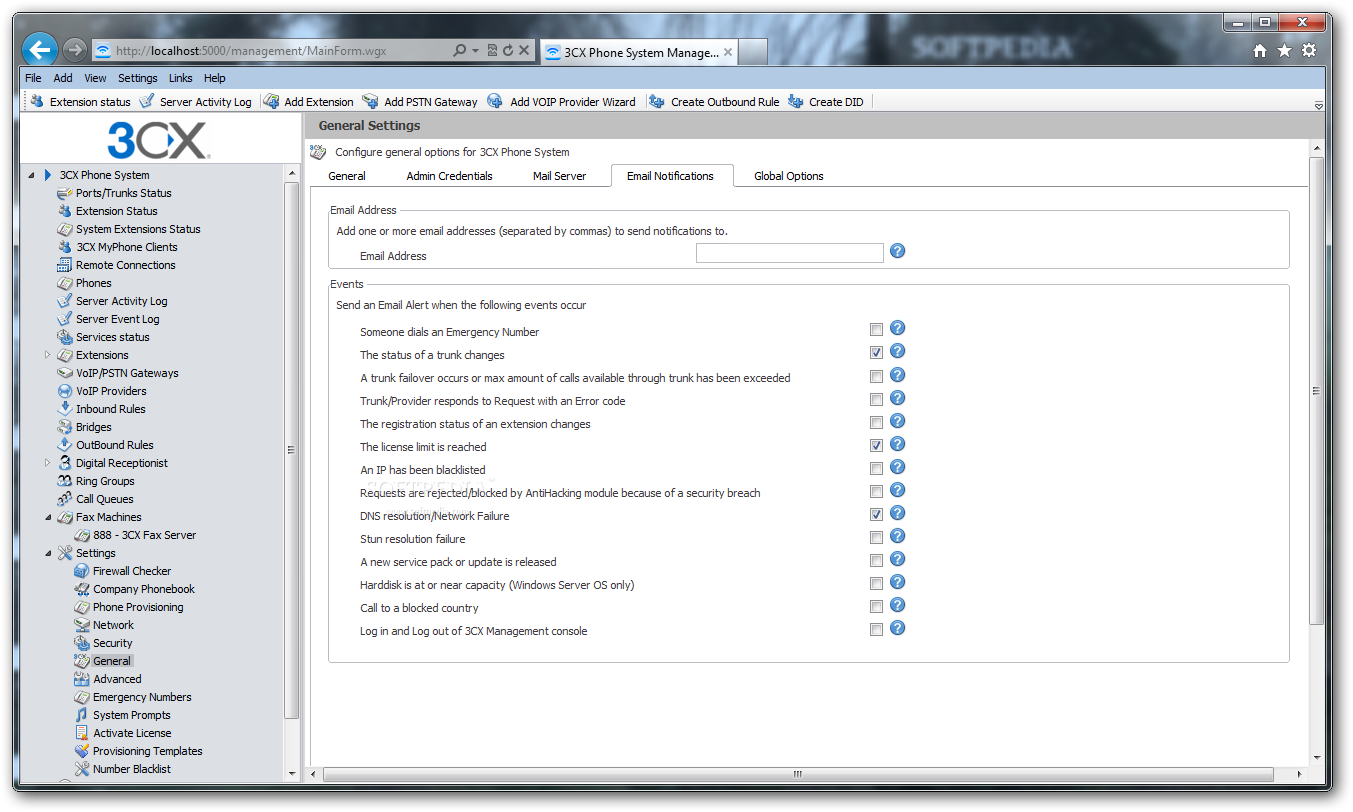Image resolution: width=1353 pixels, height=812 pixels.
Task: Refresh the page using the address bar reload icon
Action: click(x=508, y=51)
